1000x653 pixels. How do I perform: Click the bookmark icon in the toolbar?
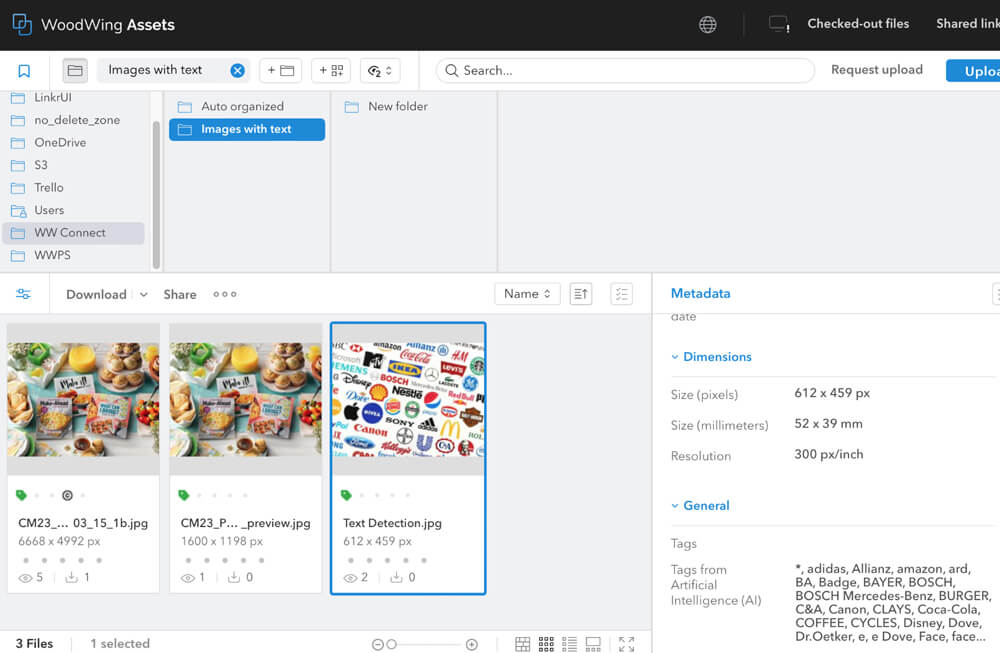[24, 71]
